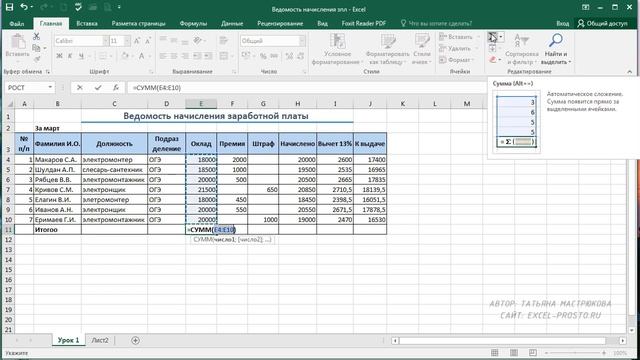Select the Format Painter brush icon
This screenshot has width=640, height=360.
click(x=36, y=59)
